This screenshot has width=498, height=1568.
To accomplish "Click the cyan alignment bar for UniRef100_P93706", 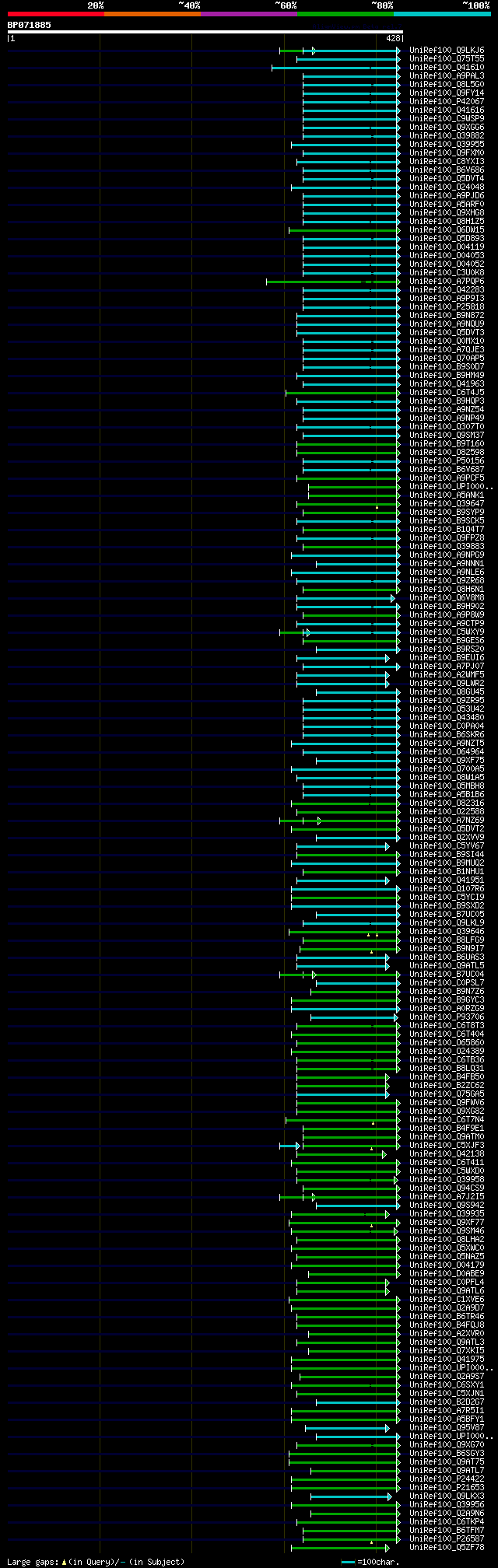I will click(354, 1017).
